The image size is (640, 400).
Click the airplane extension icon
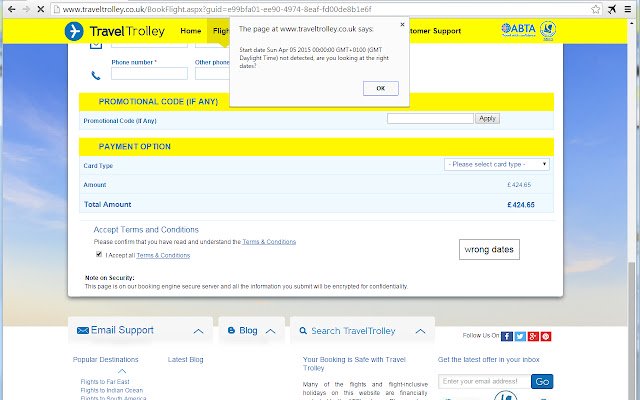[612, 9]
